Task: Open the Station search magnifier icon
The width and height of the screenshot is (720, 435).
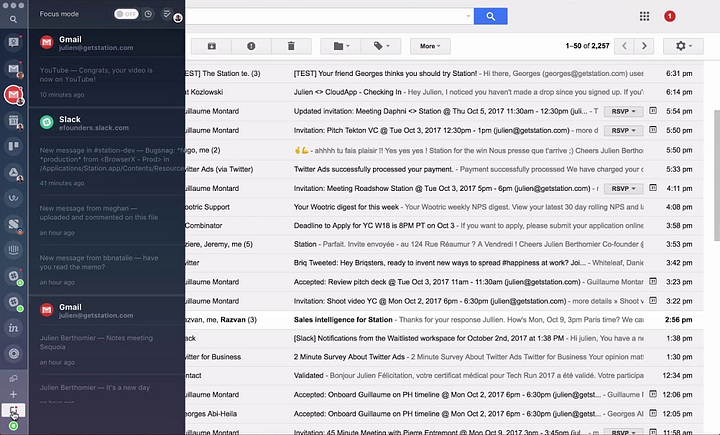Action: [13, 15]
